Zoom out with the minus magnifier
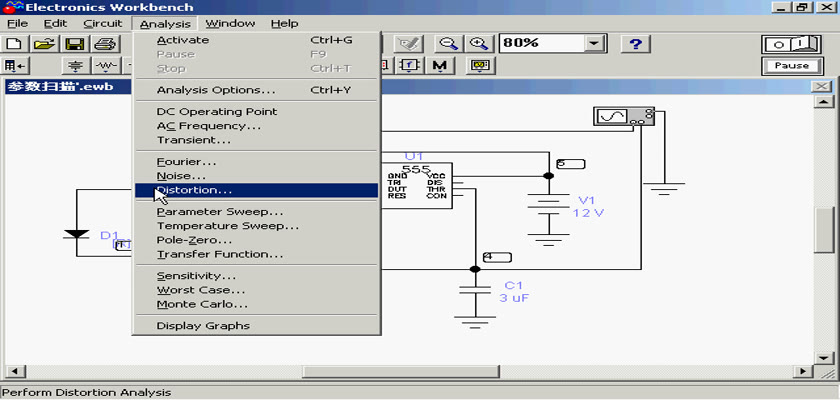This screenshot has width=840, height=400. pos(446,43)
